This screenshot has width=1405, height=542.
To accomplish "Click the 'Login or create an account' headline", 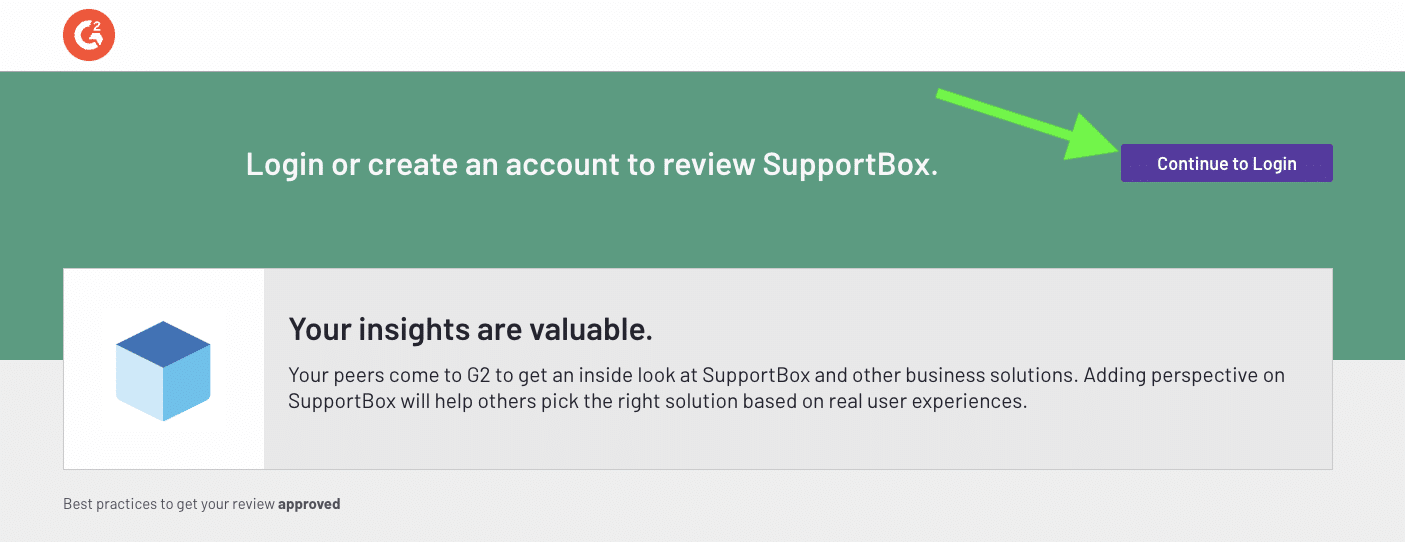I will coord(592,164).
